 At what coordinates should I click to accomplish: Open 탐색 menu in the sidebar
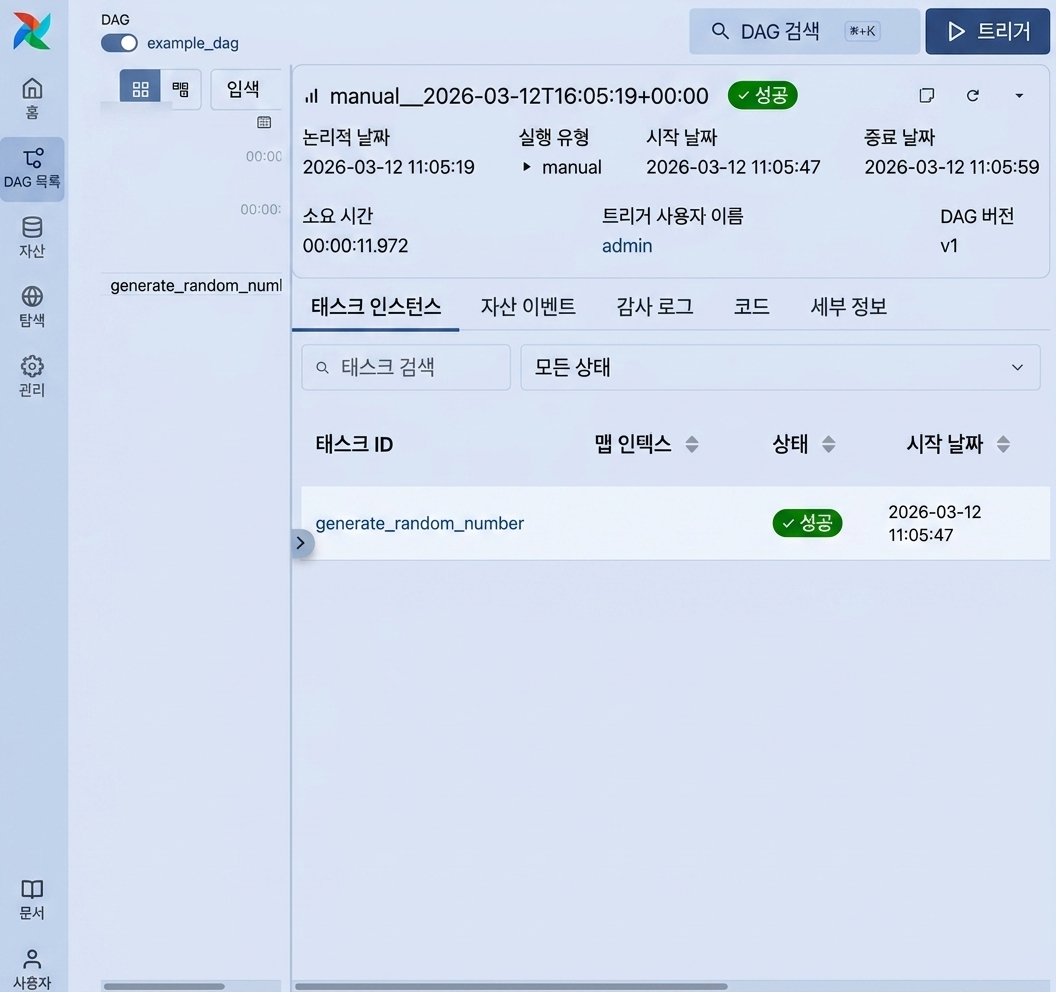pyautogui.click(x=32, y=306)
